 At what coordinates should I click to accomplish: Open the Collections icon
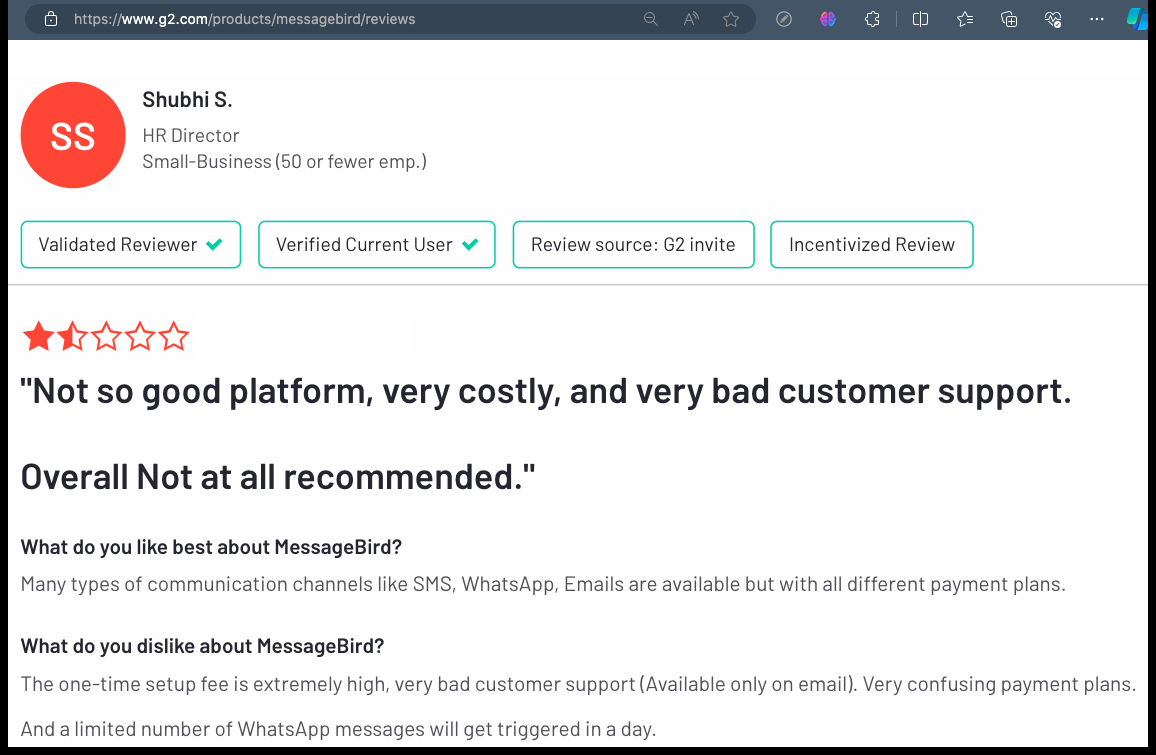[x=1009, y=19]
